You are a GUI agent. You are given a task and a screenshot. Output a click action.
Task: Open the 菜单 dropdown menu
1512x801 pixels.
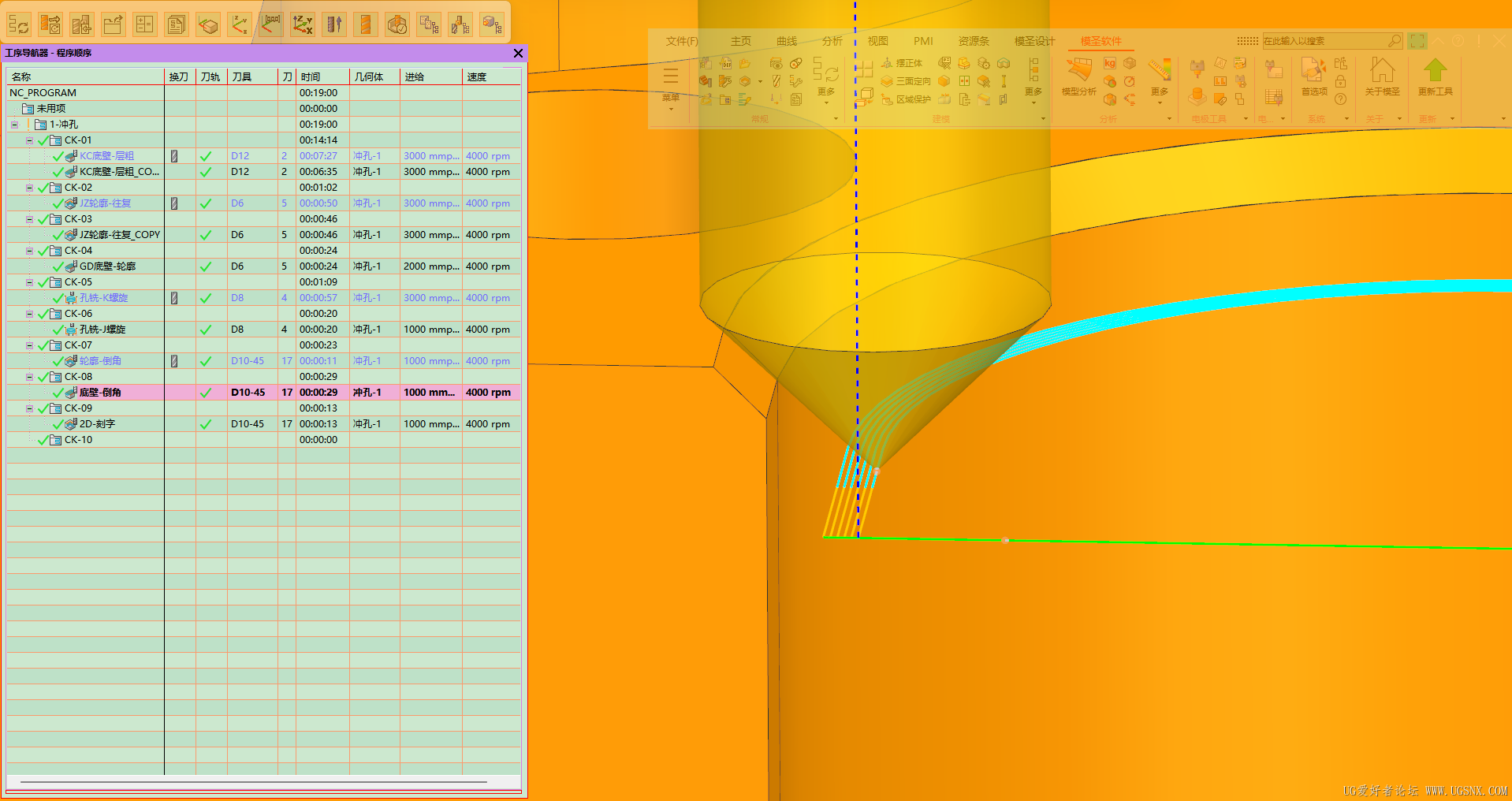pos(671,87)
